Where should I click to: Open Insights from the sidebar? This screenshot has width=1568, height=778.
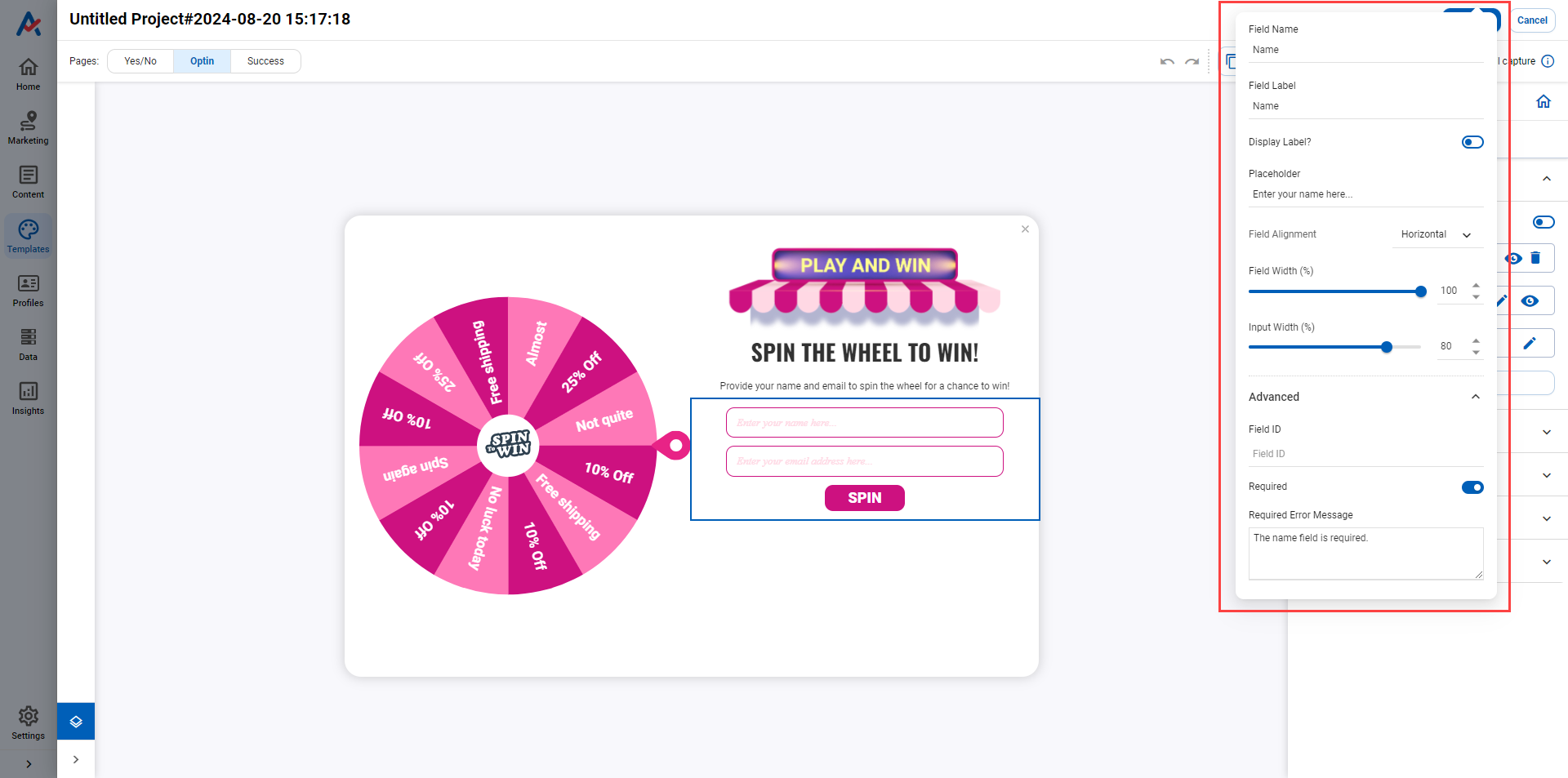click(x=28, y=398)
